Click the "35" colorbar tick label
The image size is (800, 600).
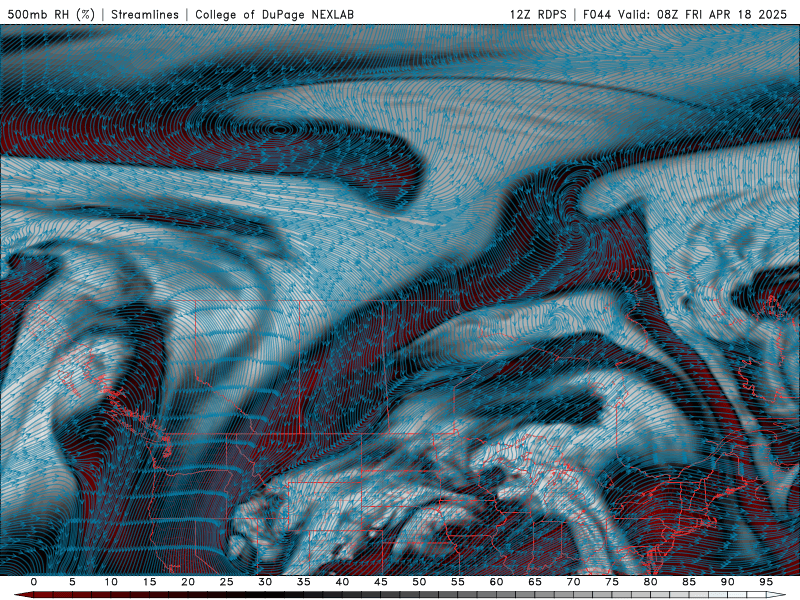[x=304, y=582]
